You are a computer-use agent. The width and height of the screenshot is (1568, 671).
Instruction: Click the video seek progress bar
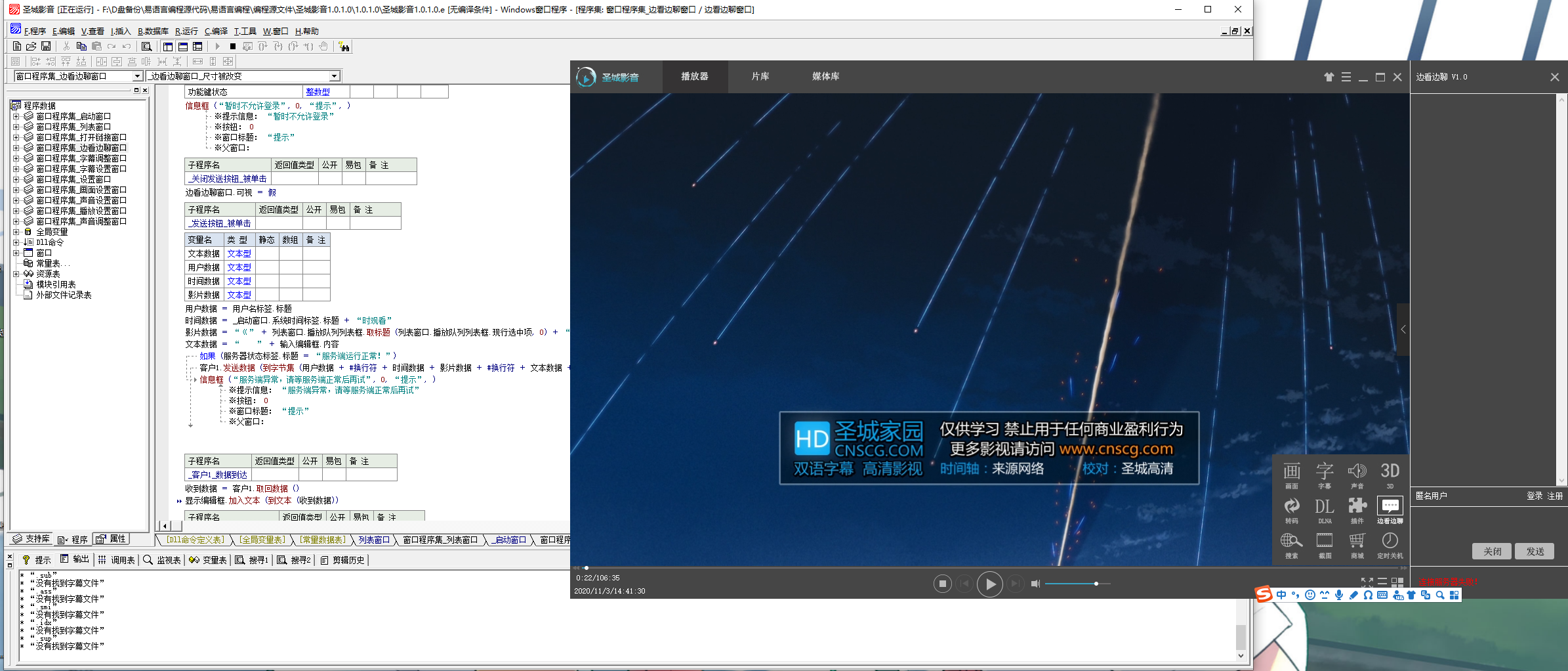click(990, 568)
